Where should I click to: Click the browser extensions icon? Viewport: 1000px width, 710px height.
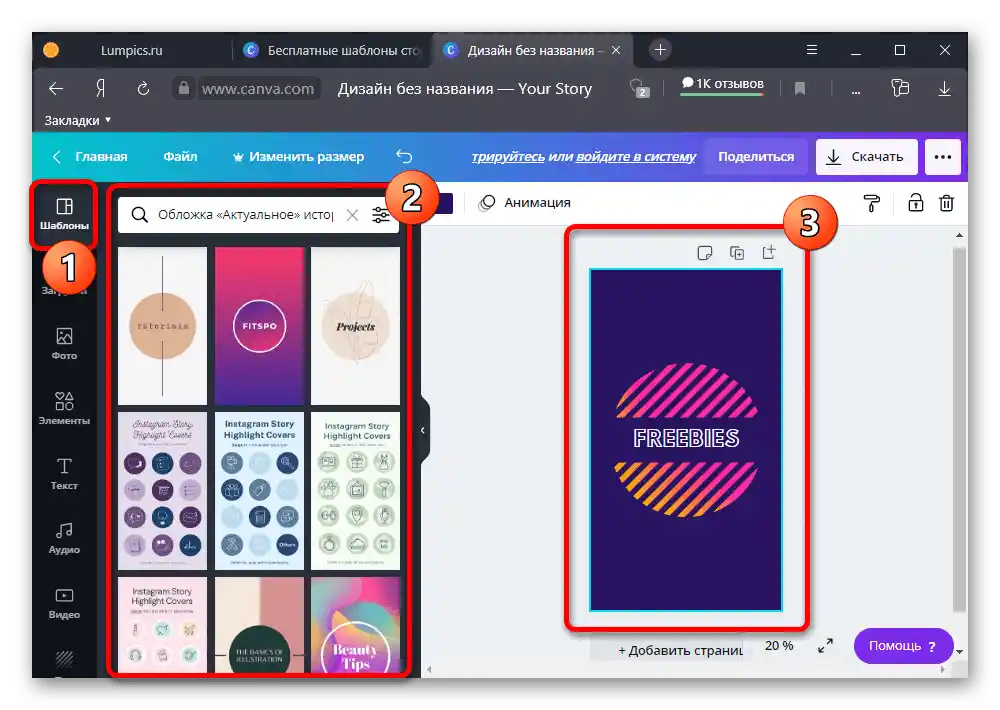(899, 88)
